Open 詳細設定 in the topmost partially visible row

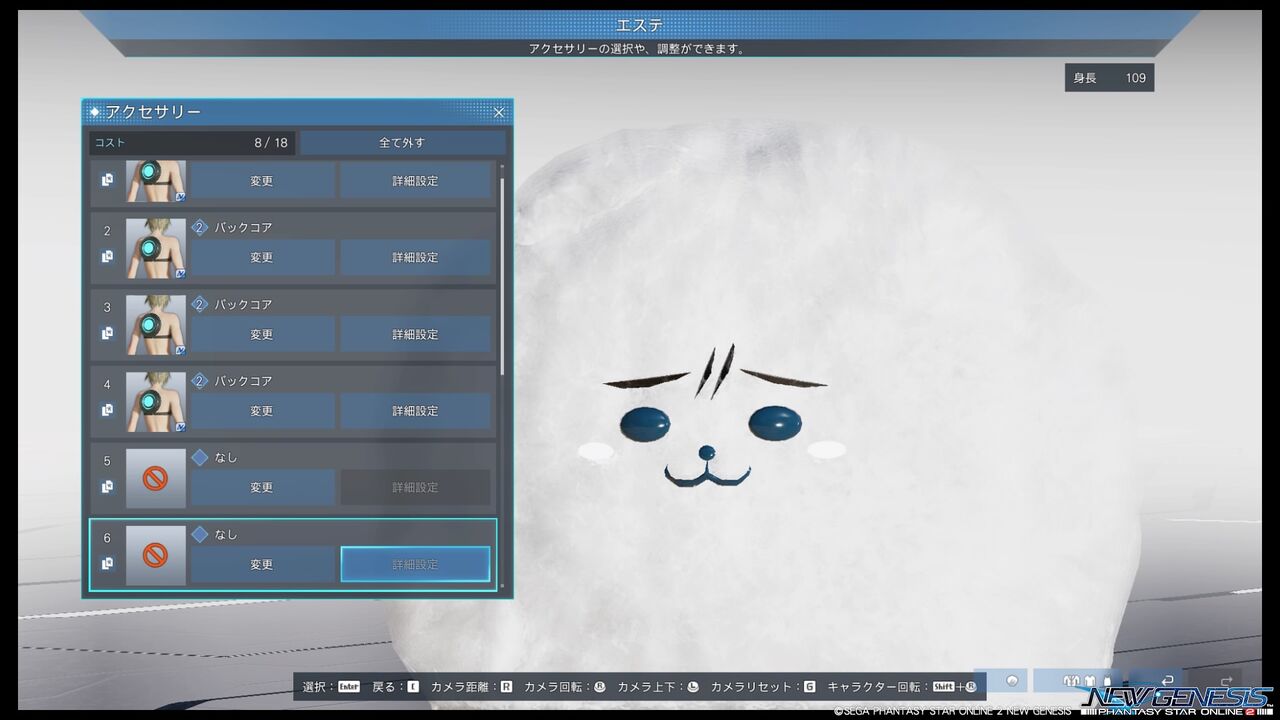[415, 181]
